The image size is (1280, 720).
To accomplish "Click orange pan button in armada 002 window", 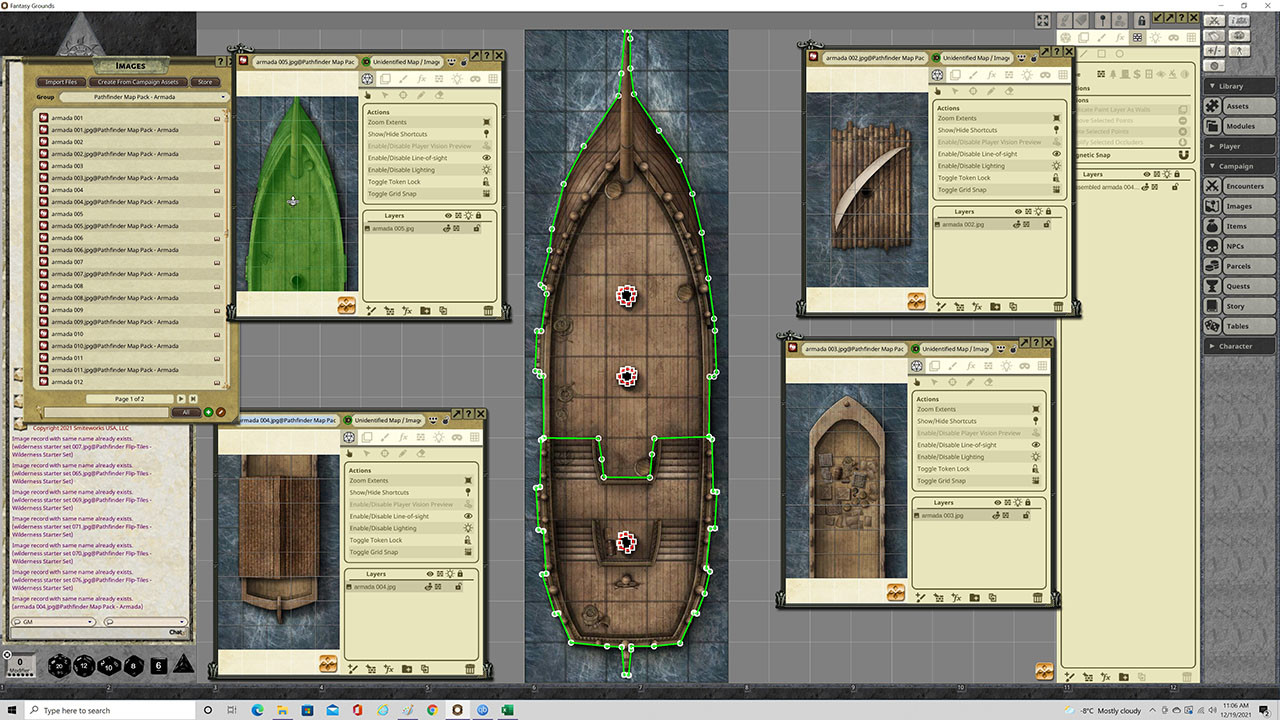I will (x=916, y=301).
